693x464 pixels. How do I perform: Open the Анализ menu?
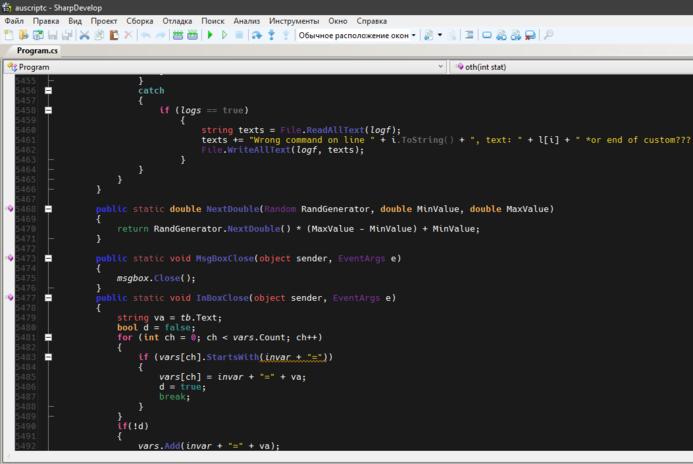pos(247,21)
